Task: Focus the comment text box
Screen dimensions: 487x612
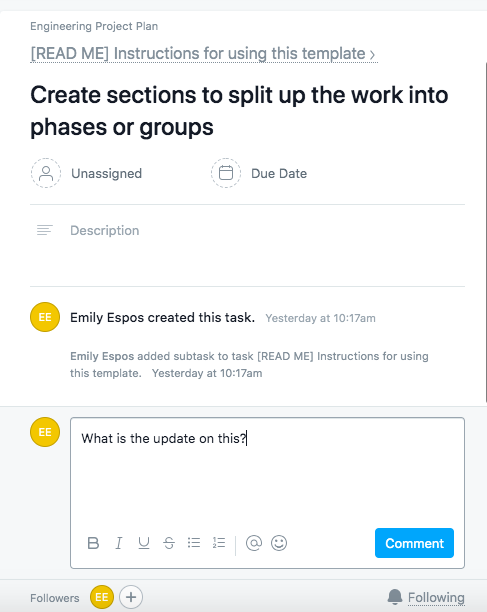Action: point(267,473)
